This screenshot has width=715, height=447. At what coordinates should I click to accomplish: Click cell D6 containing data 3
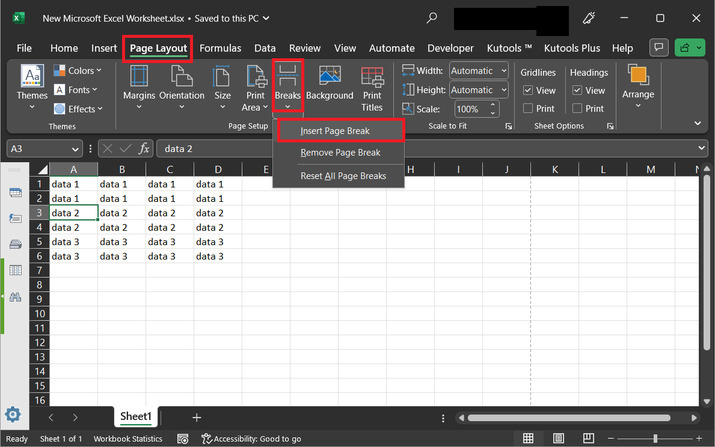(218, 256)
